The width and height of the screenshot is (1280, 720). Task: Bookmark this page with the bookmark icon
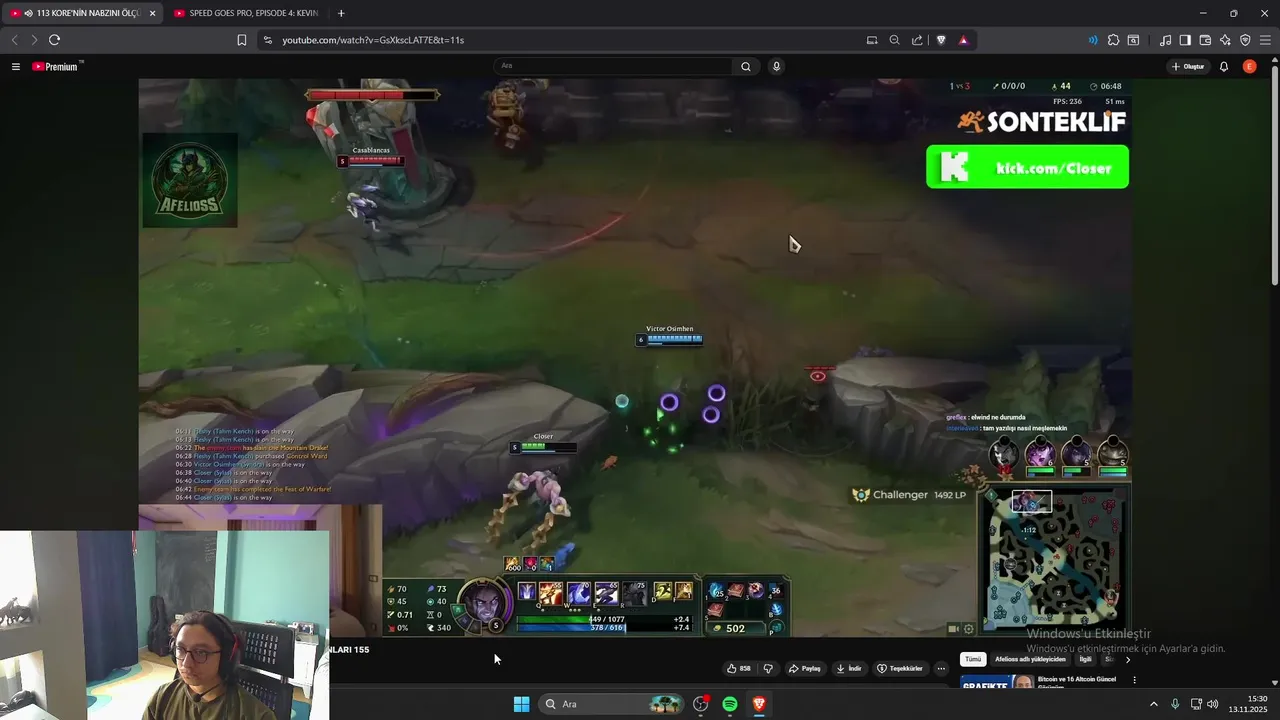pos(241,40)
